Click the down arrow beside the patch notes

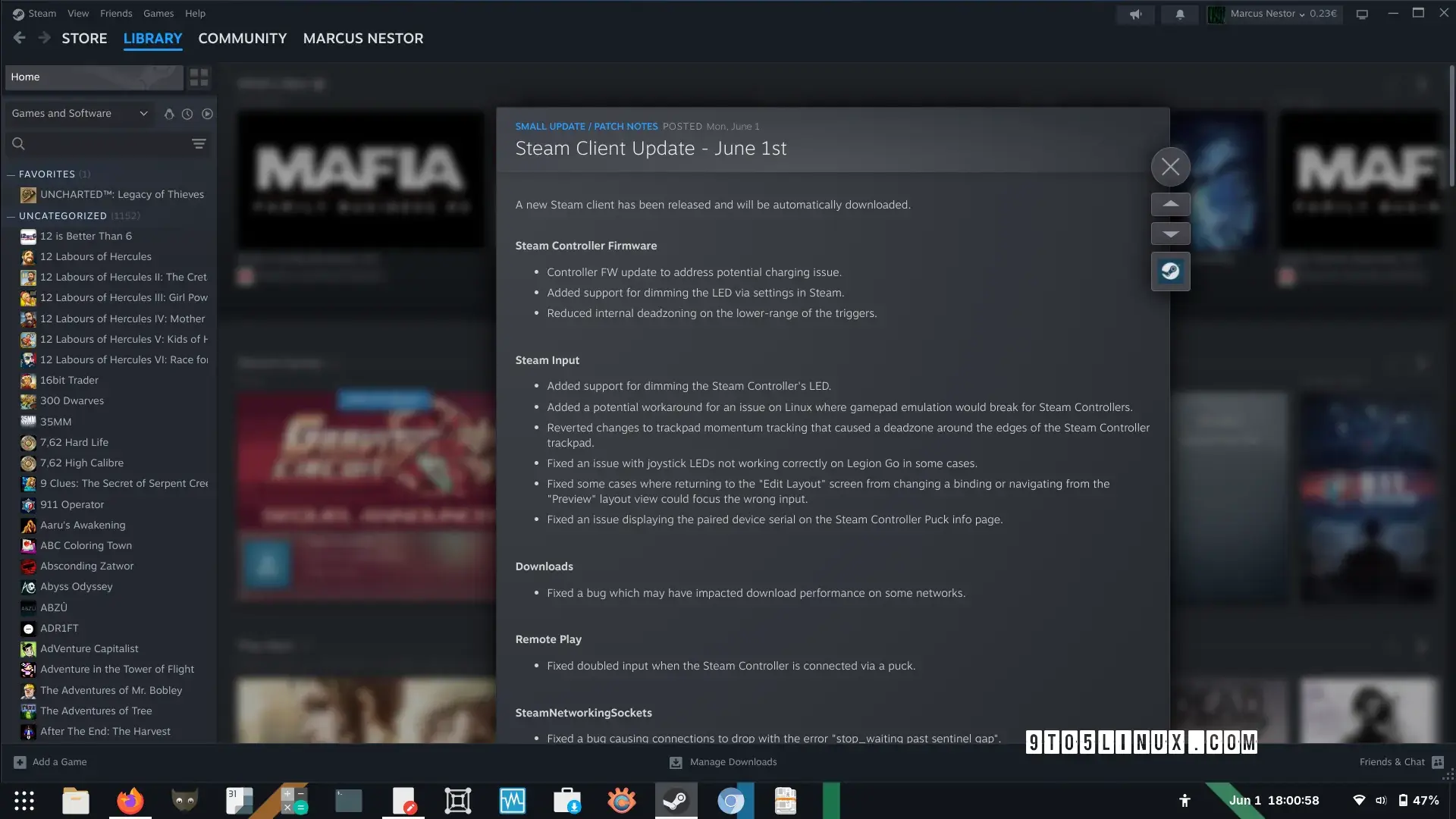(x=1170, y=234)
